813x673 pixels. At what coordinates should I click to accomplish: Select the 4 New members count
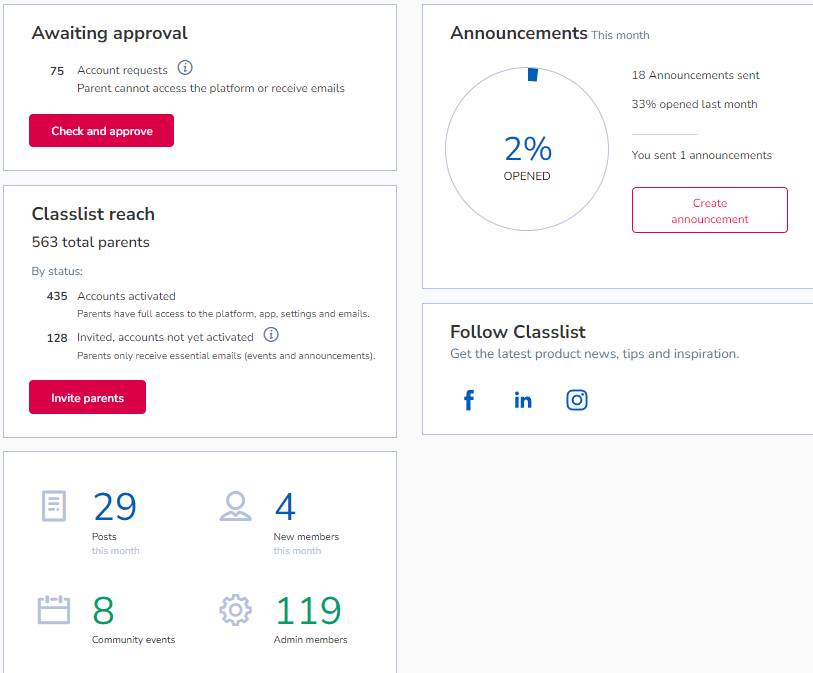[285, 507]
